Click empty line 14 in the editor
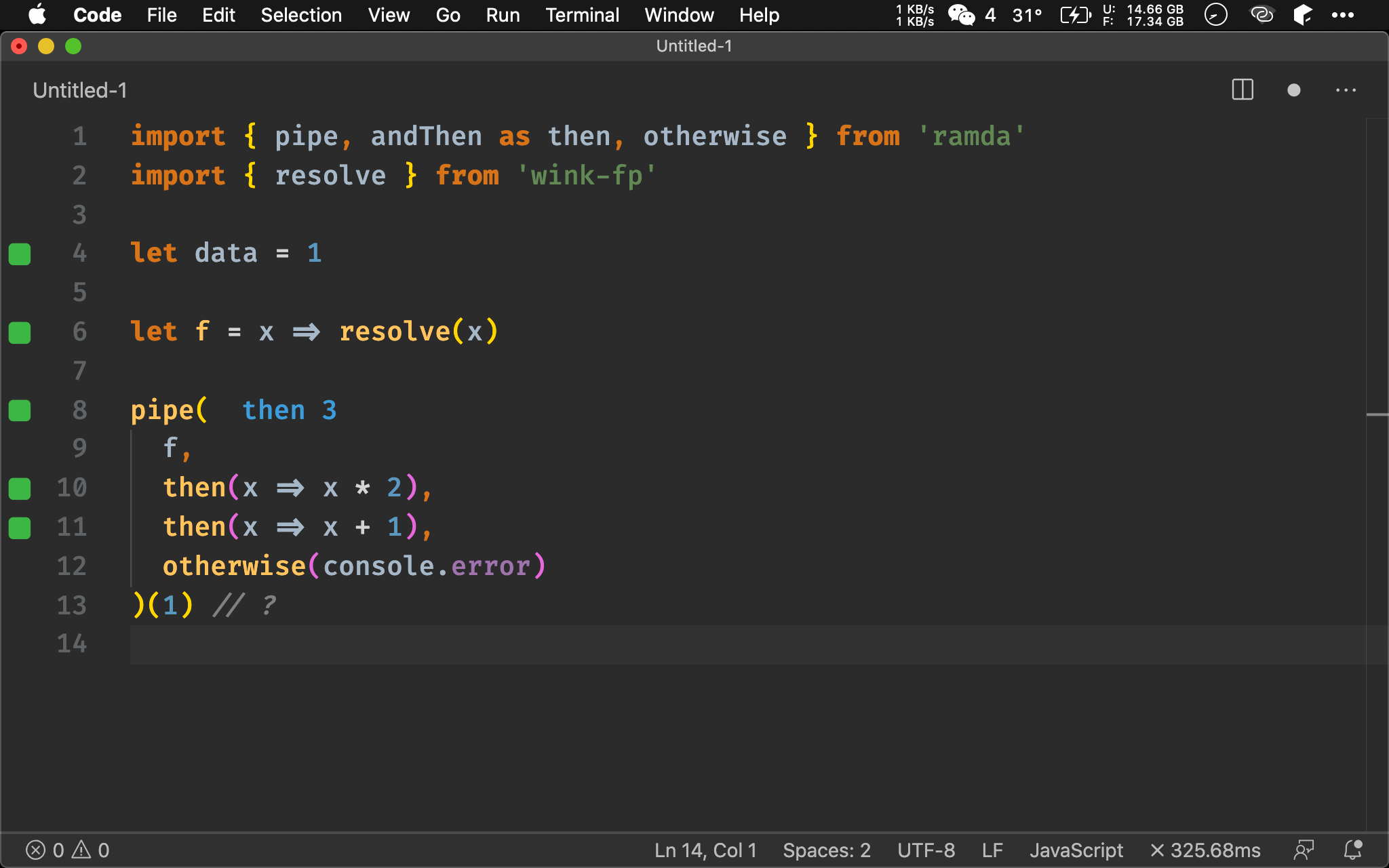Viewport: 1389px width, 868px height. coord(746,644)
